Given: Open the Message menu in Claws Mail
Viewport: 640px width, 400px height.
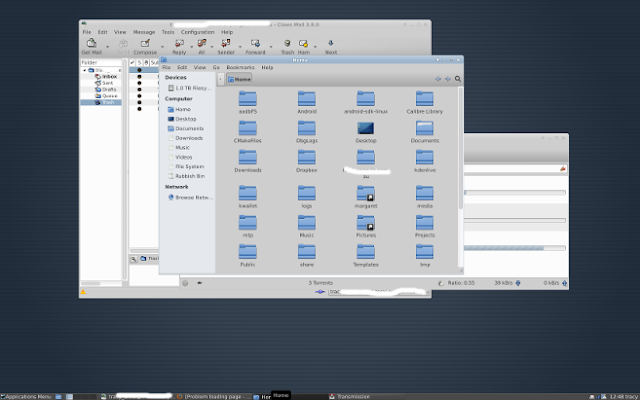Looking at the screenshot, I should pos(144,32).
